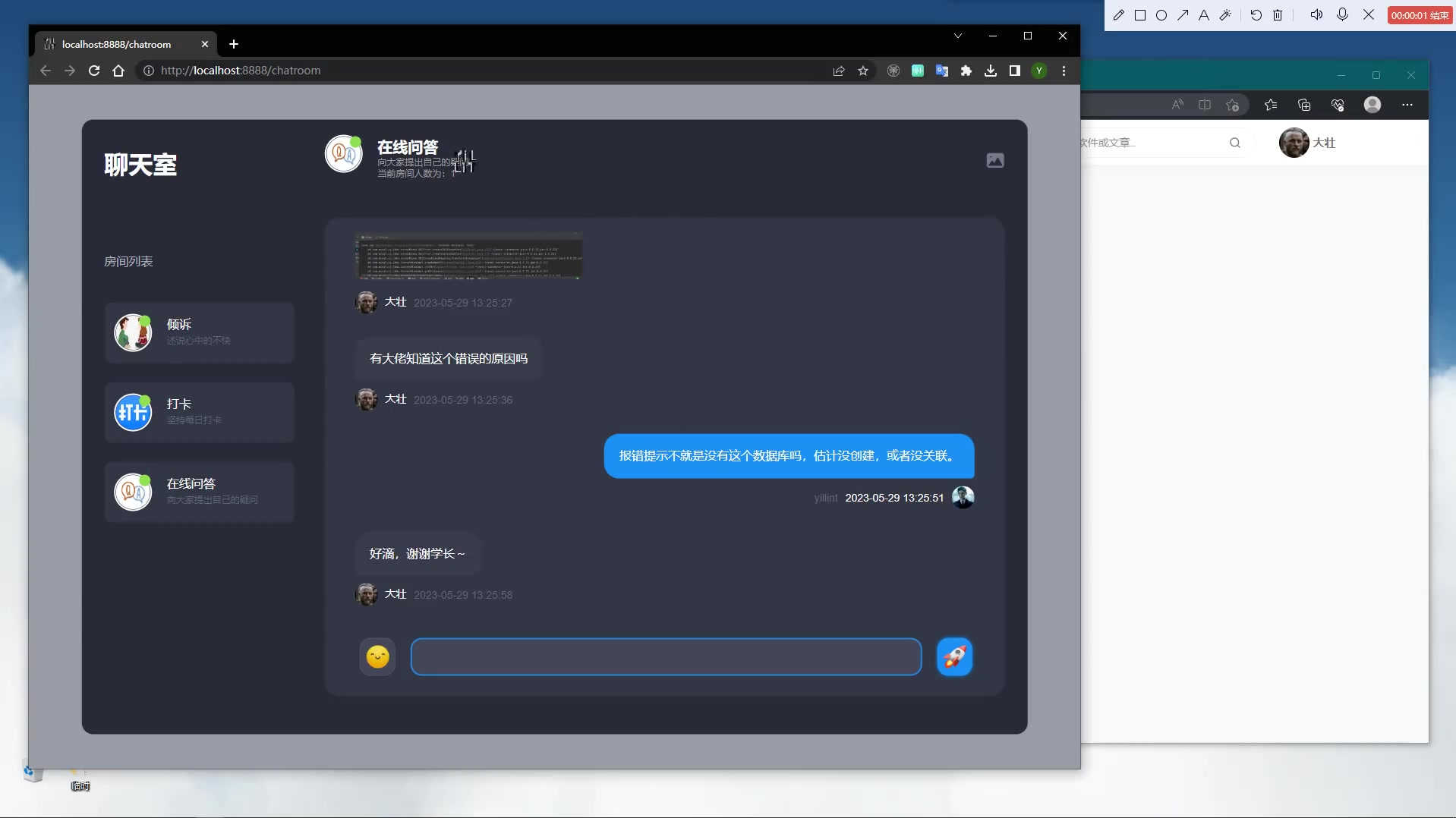Image resolution: width=1456 pixels, height=818 pixels.
Task: Open the emoji picker
Action: point(377,656)
